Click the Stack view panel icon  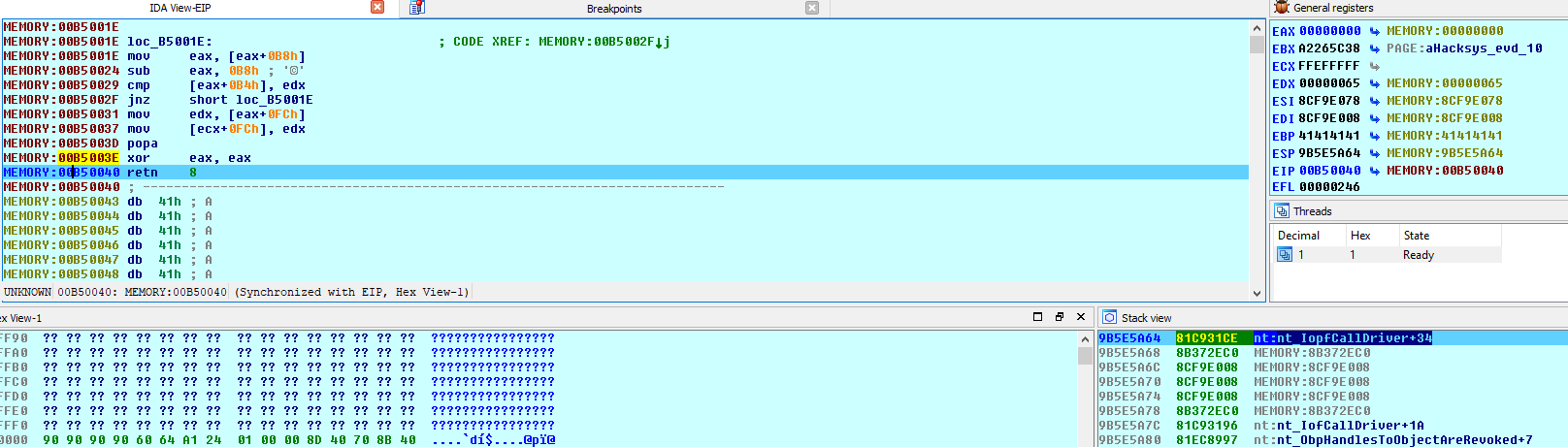pos(1110,318)
